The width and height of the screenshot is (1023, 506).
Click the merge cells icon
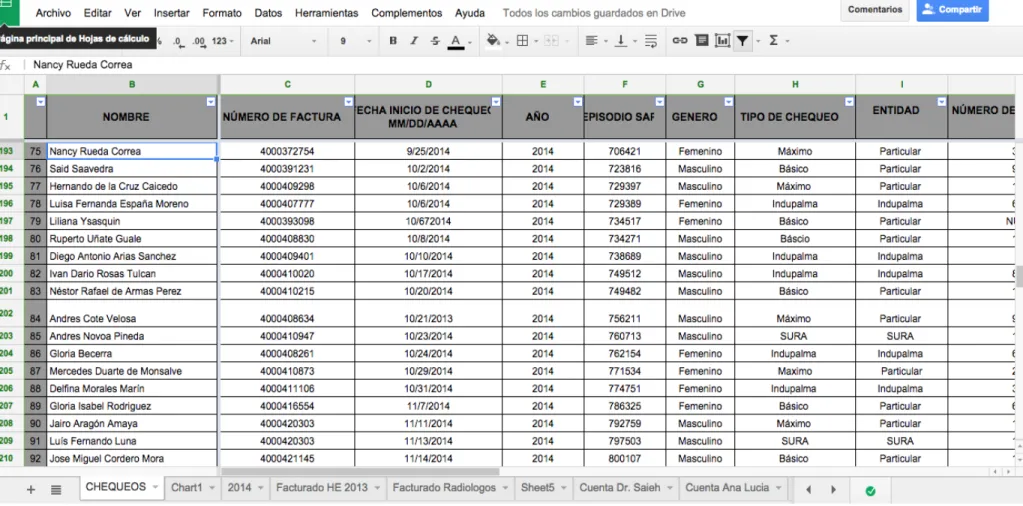[x=552, y=40]
